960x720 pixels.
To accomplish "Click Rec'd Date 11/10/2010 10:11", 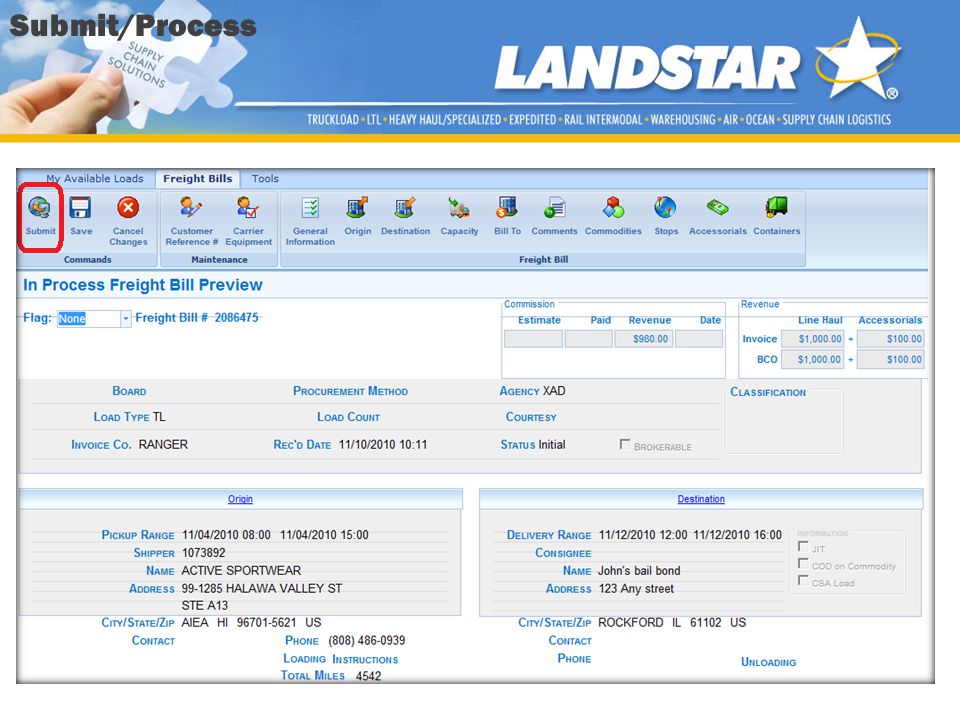I will click(383, 444).
